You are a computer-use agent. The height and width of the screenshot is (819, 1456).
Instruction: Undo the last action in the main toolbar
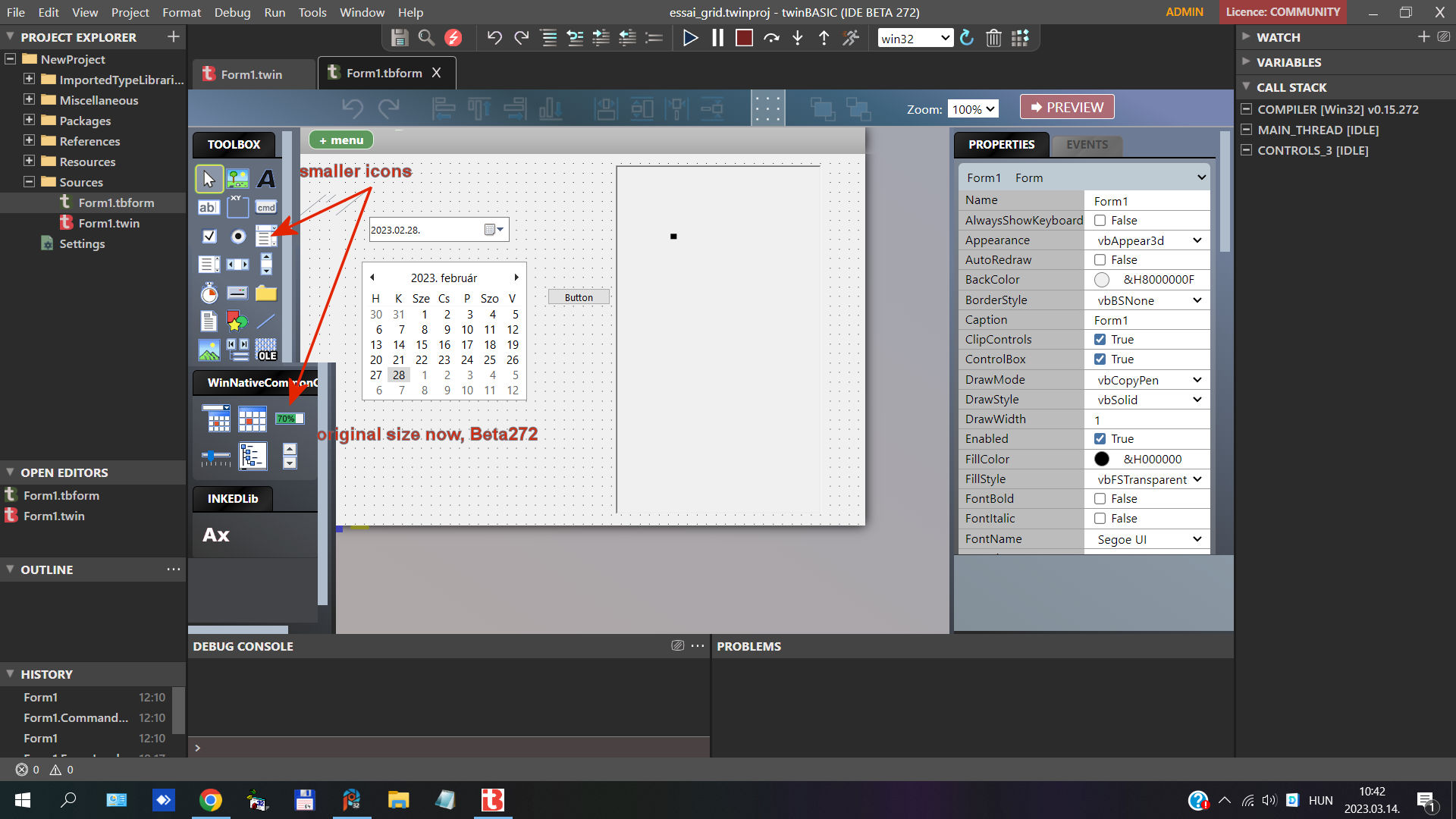pyautogui.click(x=494, y=38)
